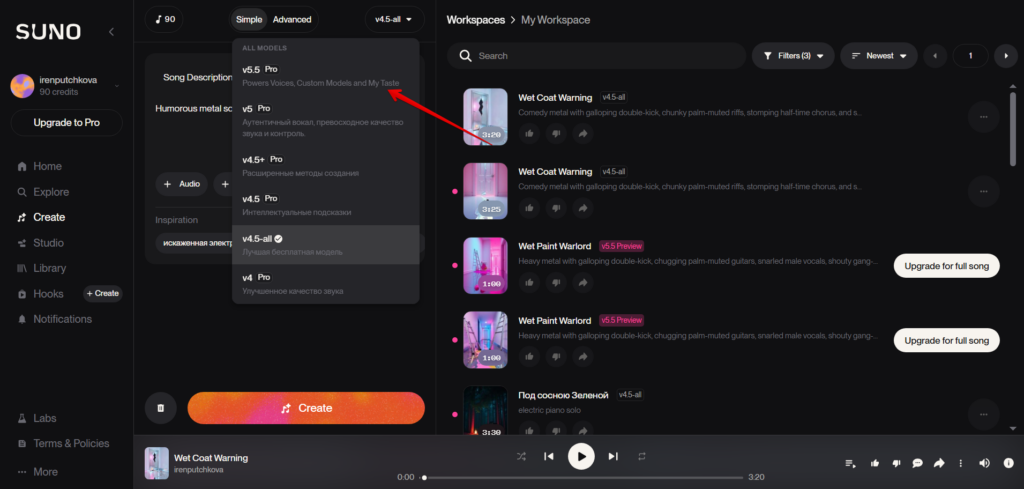Go to the previous page arrow

tap(935, 56)
